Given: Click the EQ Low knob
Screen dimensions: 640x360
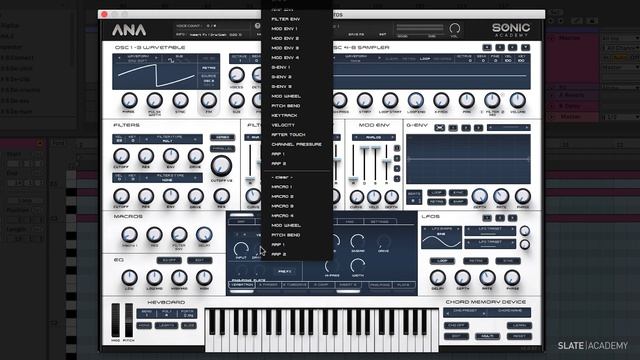Looking at the screenshot, I should (x=129, y=278).
